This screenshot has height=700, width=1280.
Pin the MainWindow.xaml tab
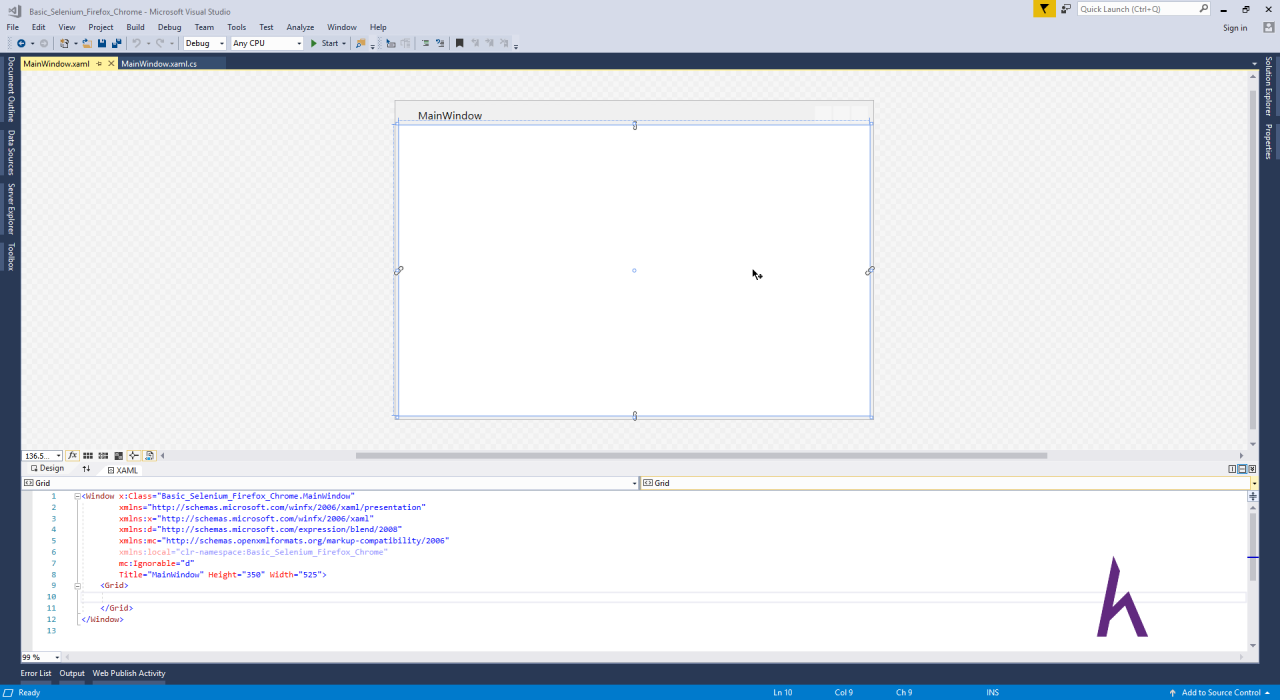tap(99, 63)
